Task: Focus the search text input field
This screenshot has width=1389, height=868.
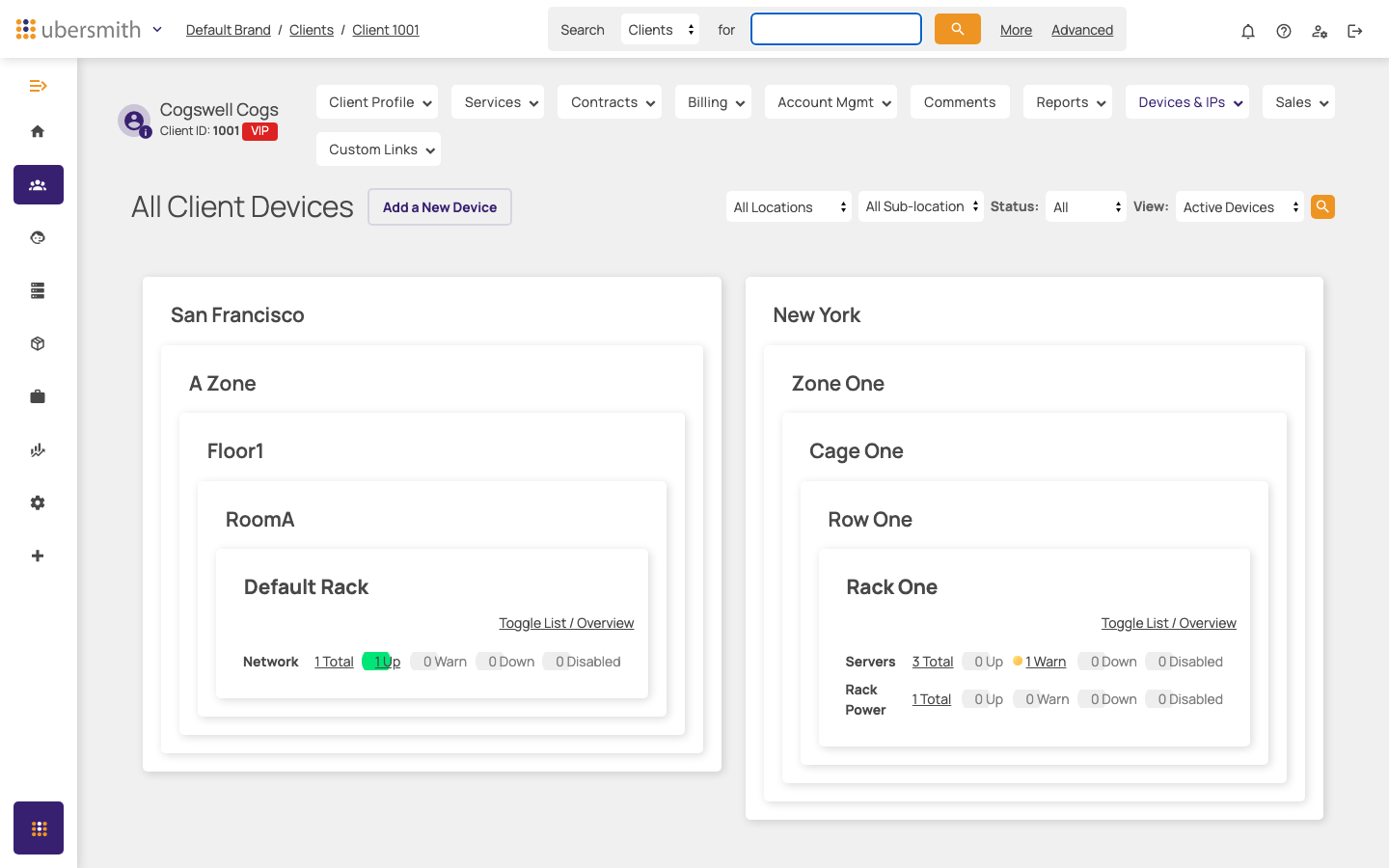Action: tap(836, 29)
